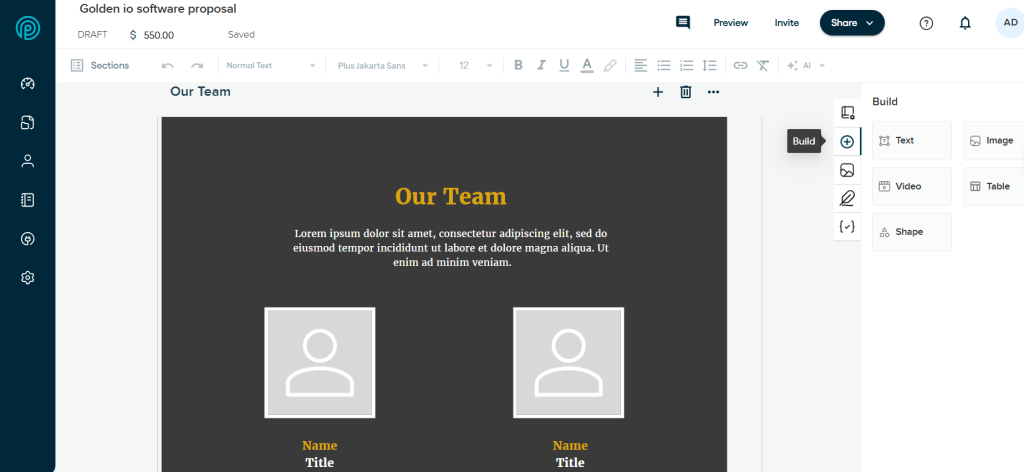Open the Normal Text style dropdown
Image resolution: width=1024 pixels, height=472 pixels.
(270, 65)
